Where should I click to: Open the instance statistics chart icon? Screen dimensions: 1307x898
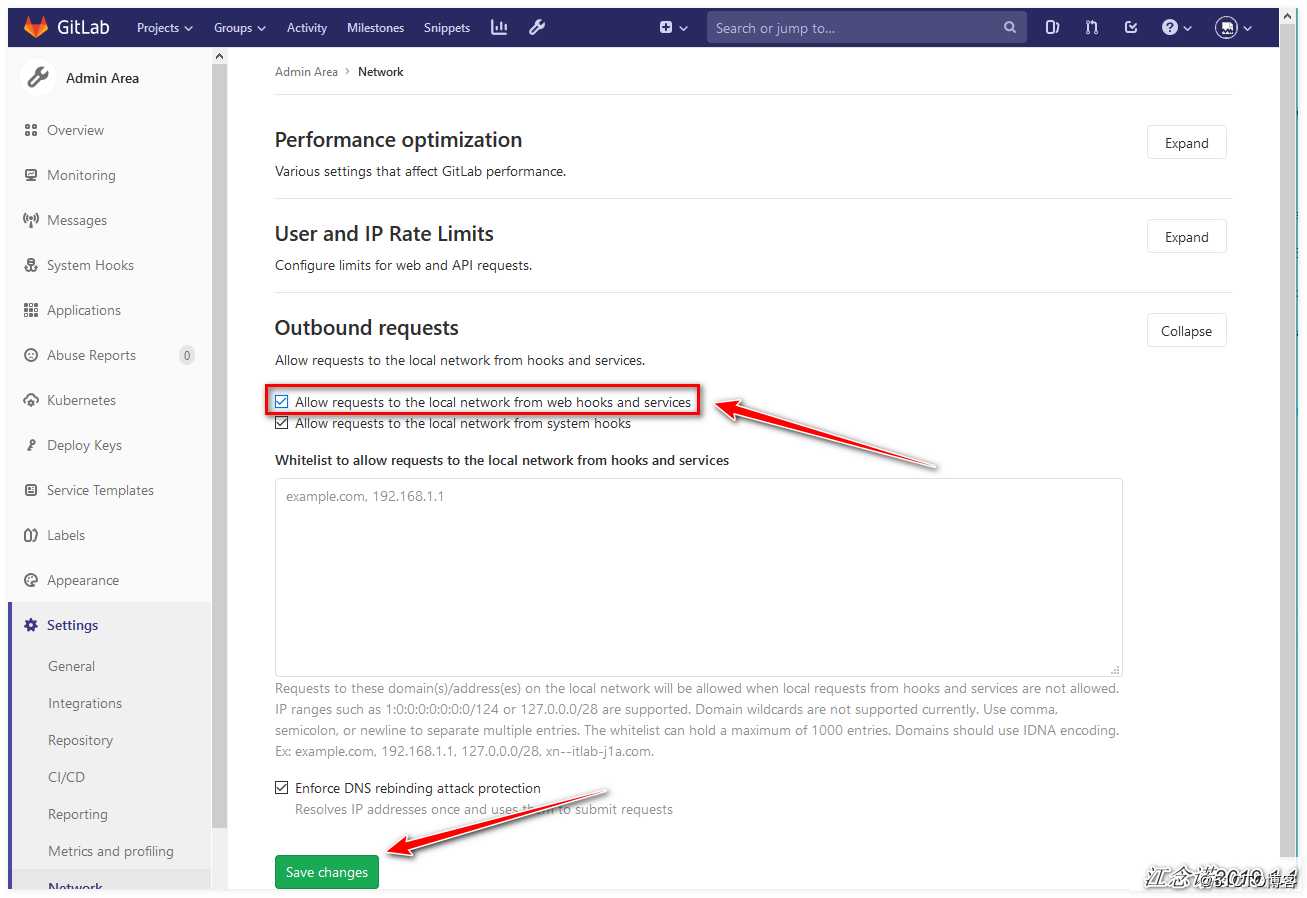[499, 27]
